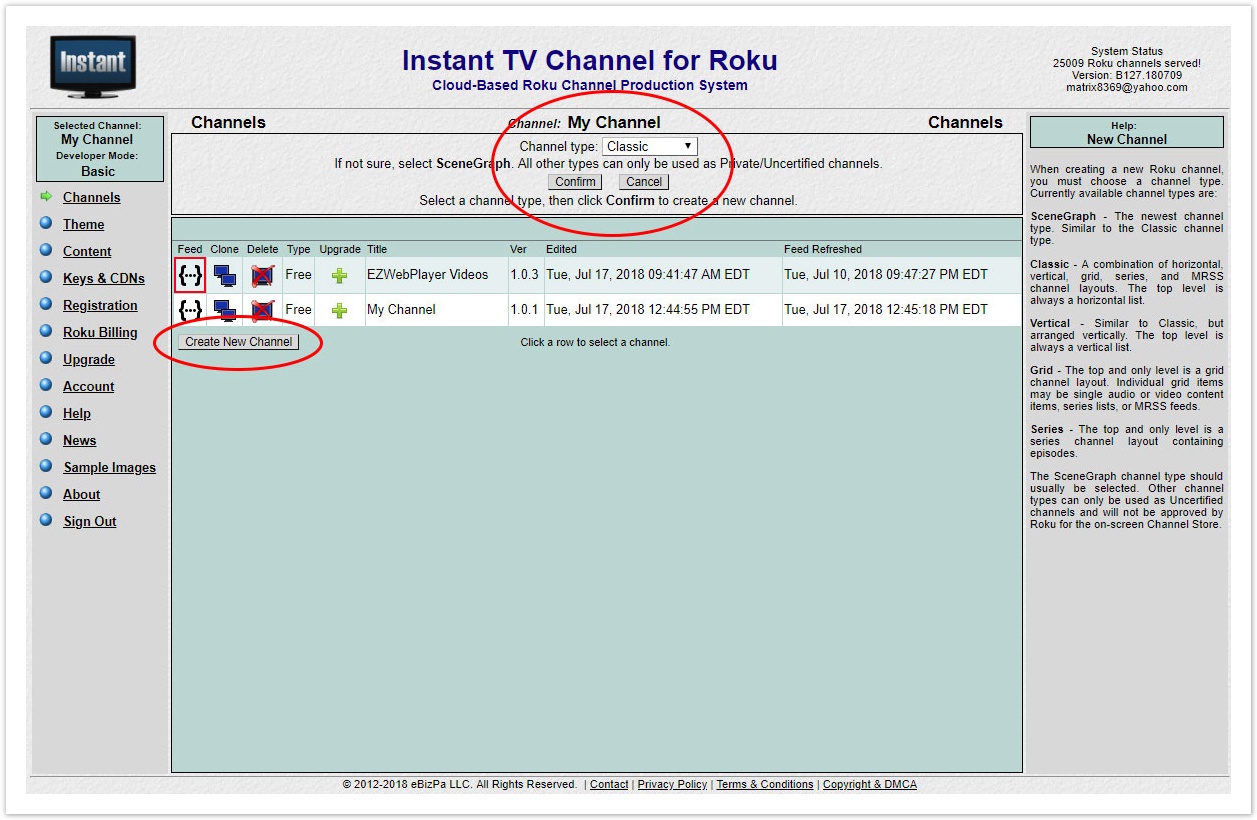
Task: Click the blue bullet beside About
Action: (46, 493)
